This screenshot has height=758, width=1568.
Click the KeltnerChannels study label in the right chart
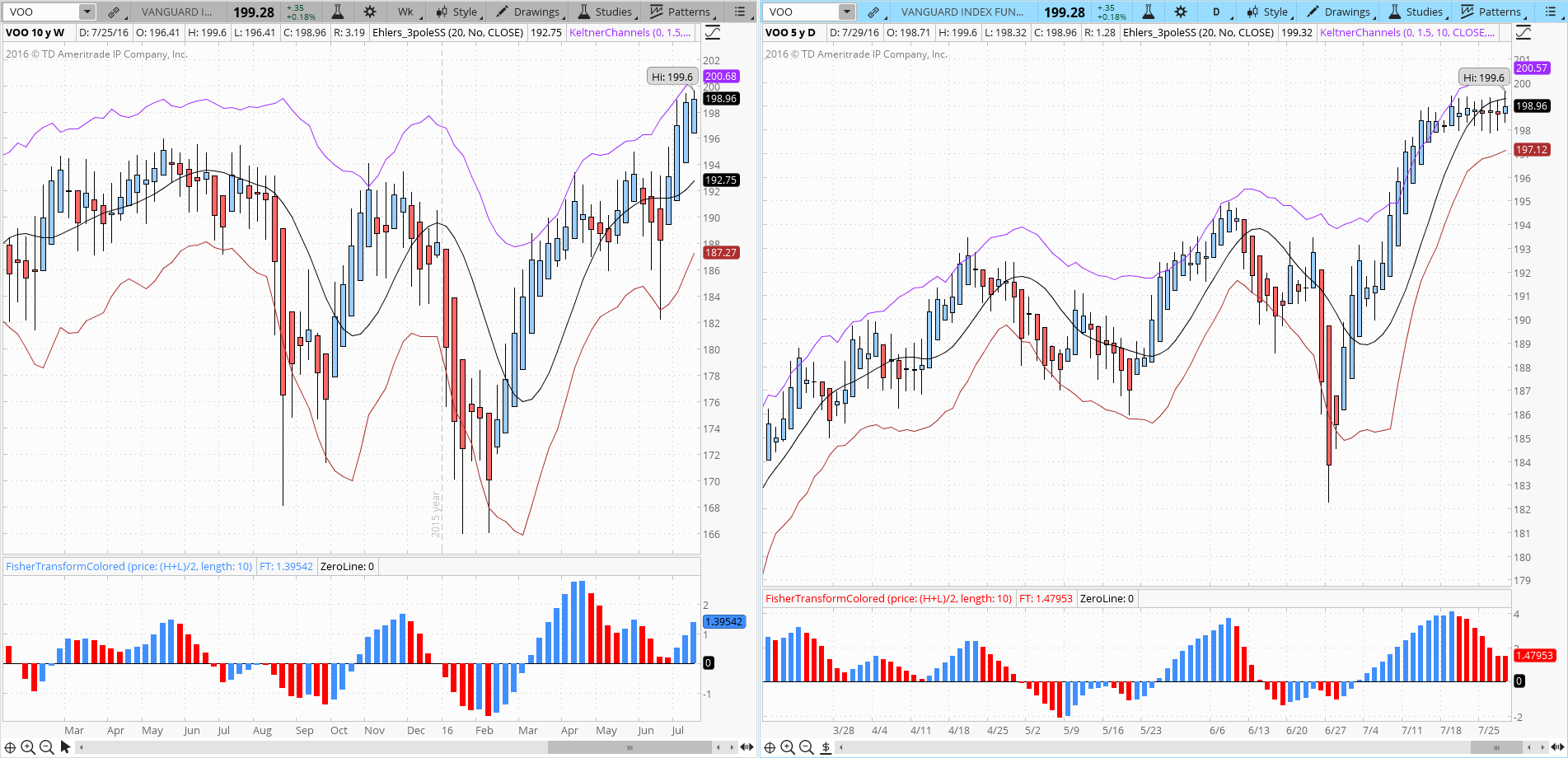(1407, 33)
